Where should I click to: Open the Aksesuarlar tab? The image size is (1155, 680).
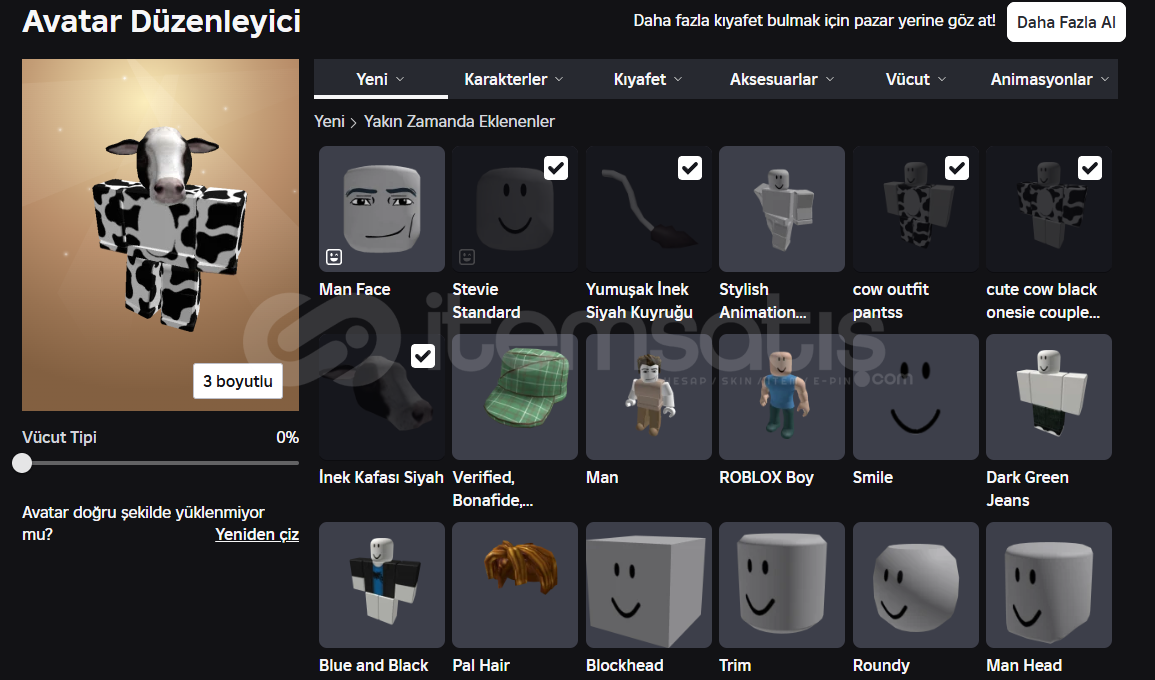782,79
